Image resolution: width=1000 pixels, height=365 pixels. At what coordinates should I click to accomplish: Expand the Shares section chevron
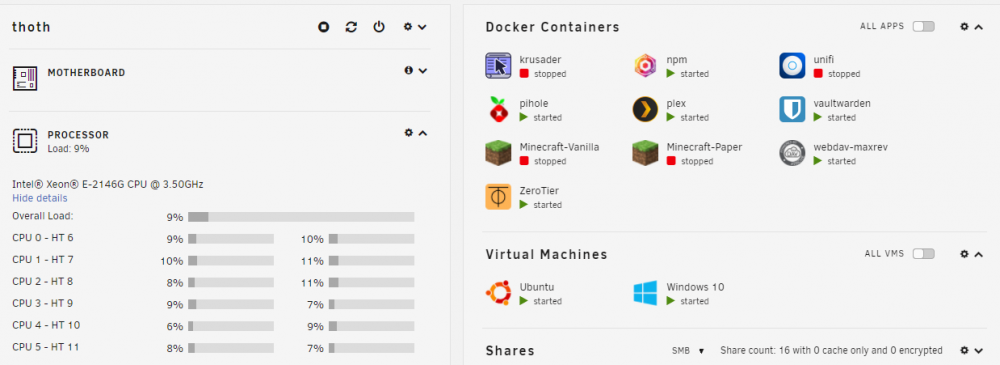(978, 350)
